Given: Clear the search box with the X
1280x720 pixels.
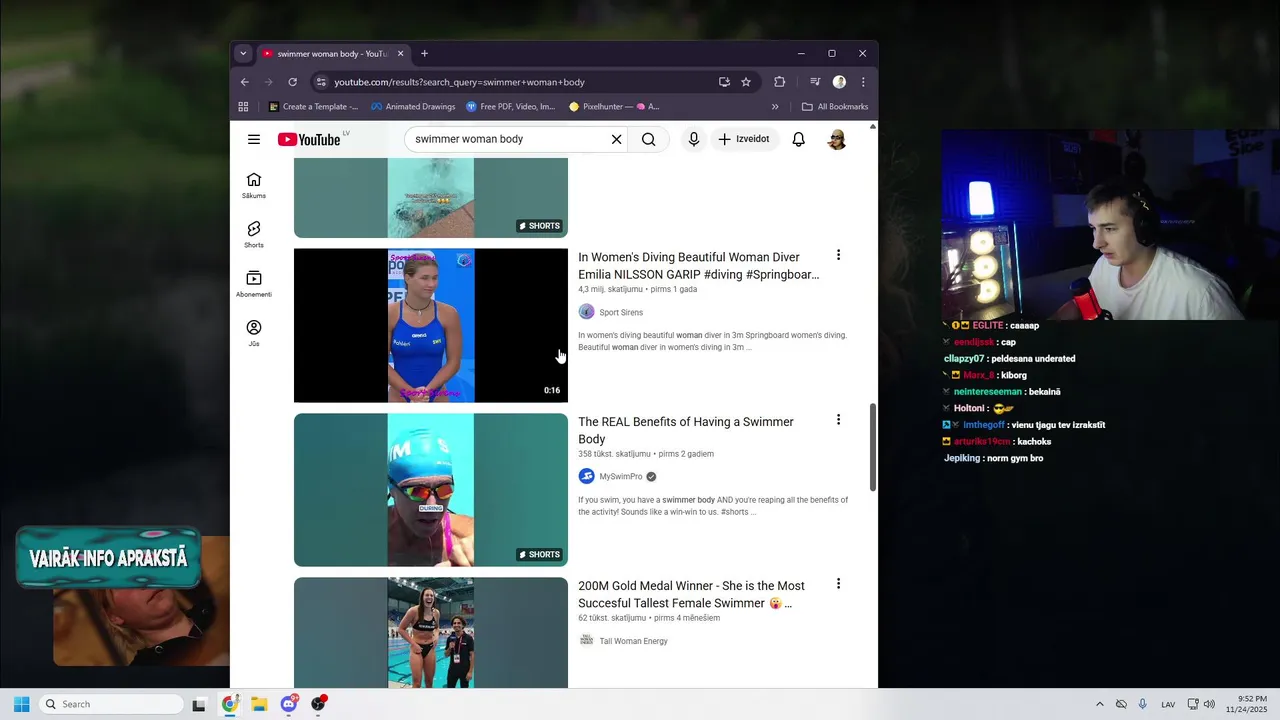Looking at the screenshot, I should coord(616,139).
